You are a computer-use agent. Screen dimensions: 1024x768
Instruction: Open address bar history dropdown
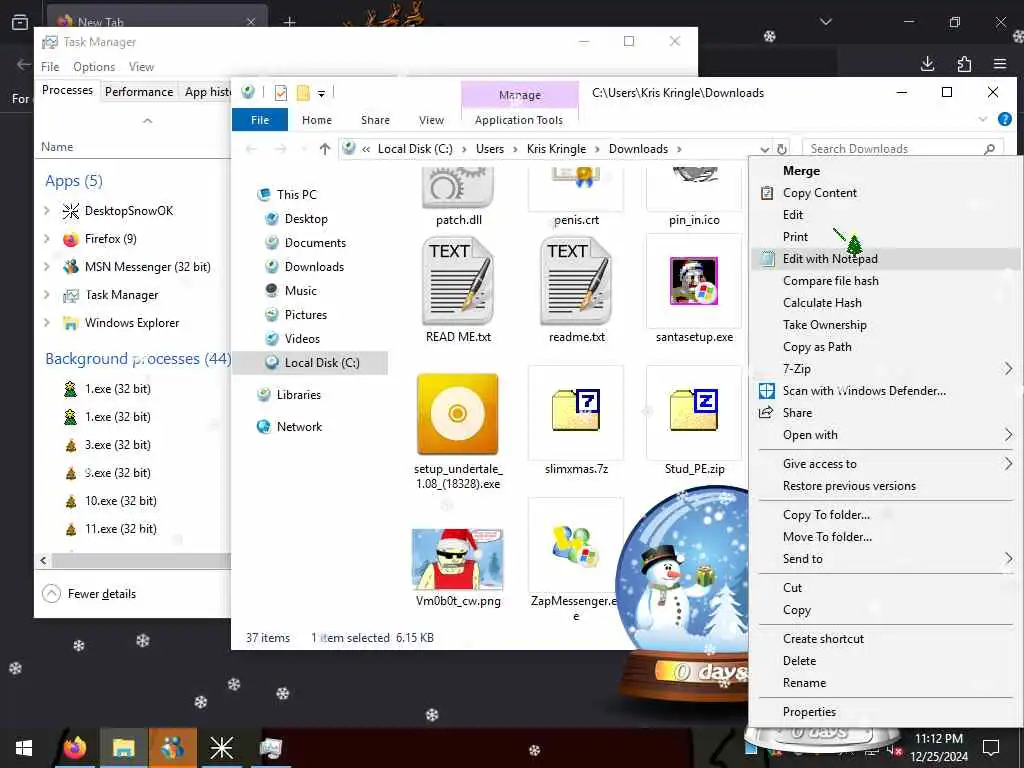tap(764, 149)
